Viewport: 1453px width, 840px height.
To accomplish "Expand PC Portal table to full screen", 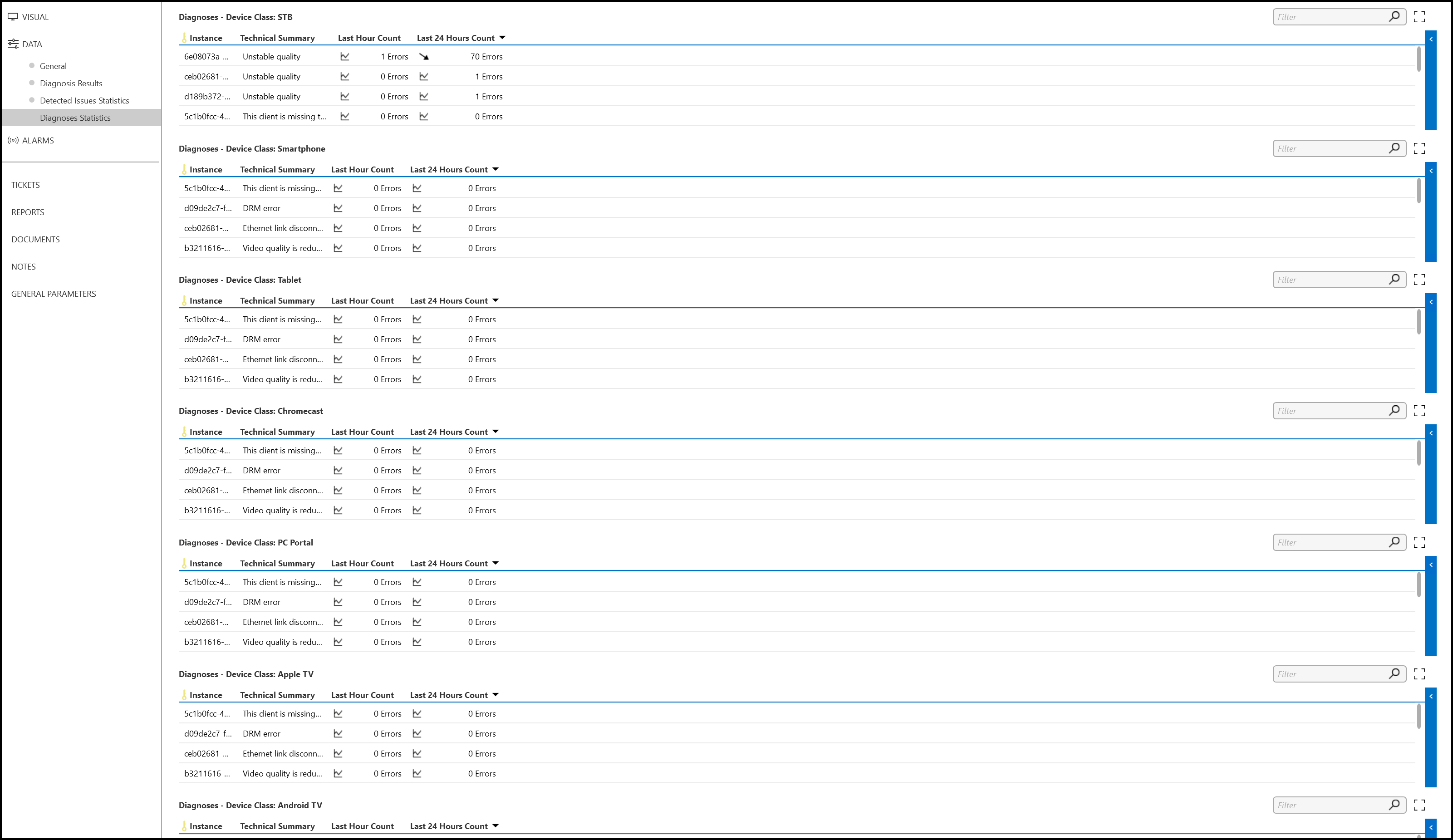I will 1419,542.
